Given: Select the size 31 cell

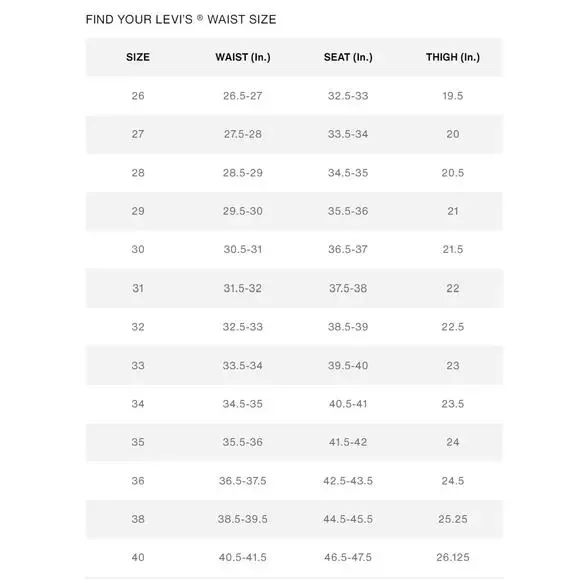Looking at the screenshot, I should tap(138, 288).
